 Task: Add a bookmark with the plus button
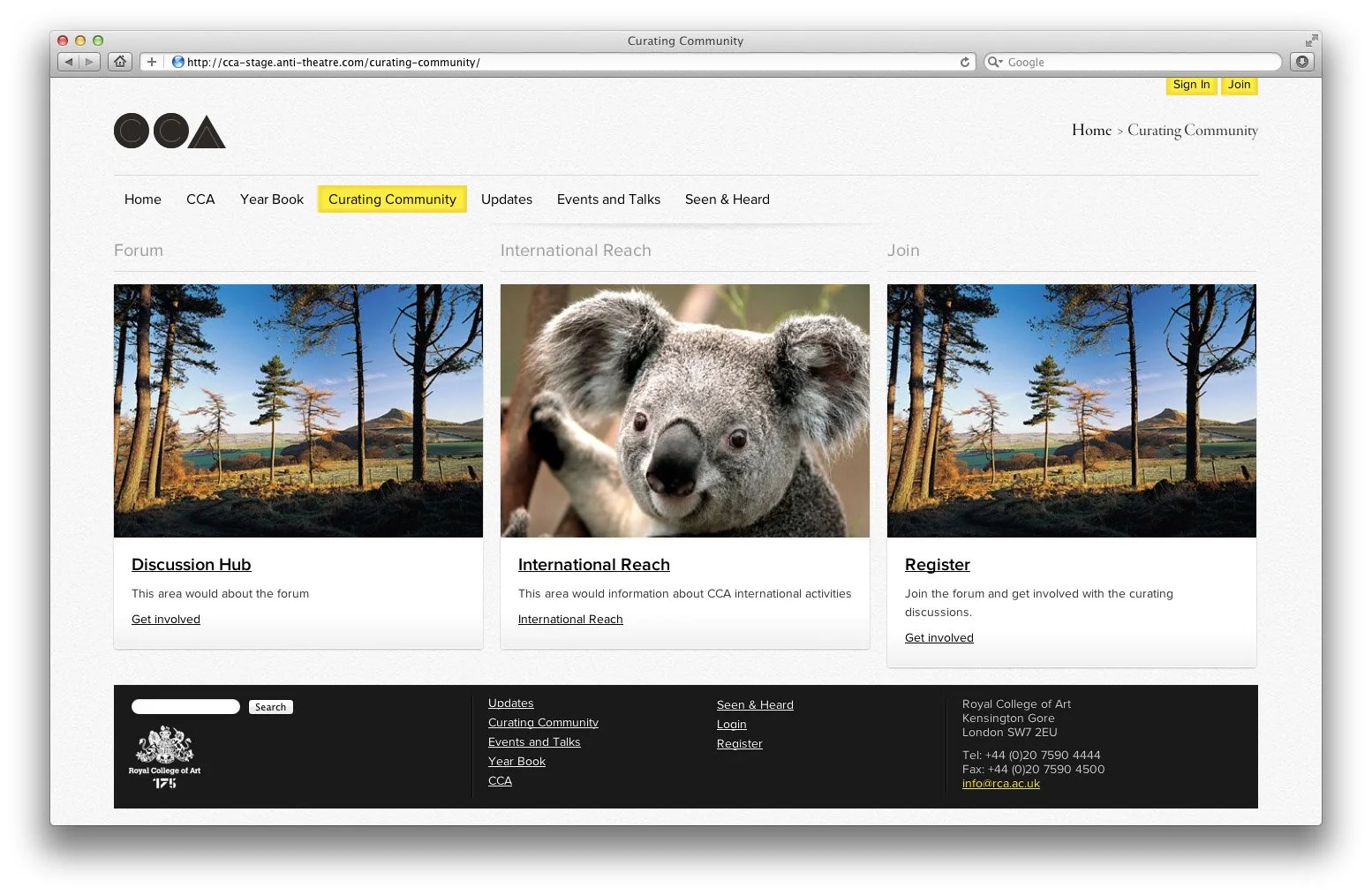pos(152,62)
